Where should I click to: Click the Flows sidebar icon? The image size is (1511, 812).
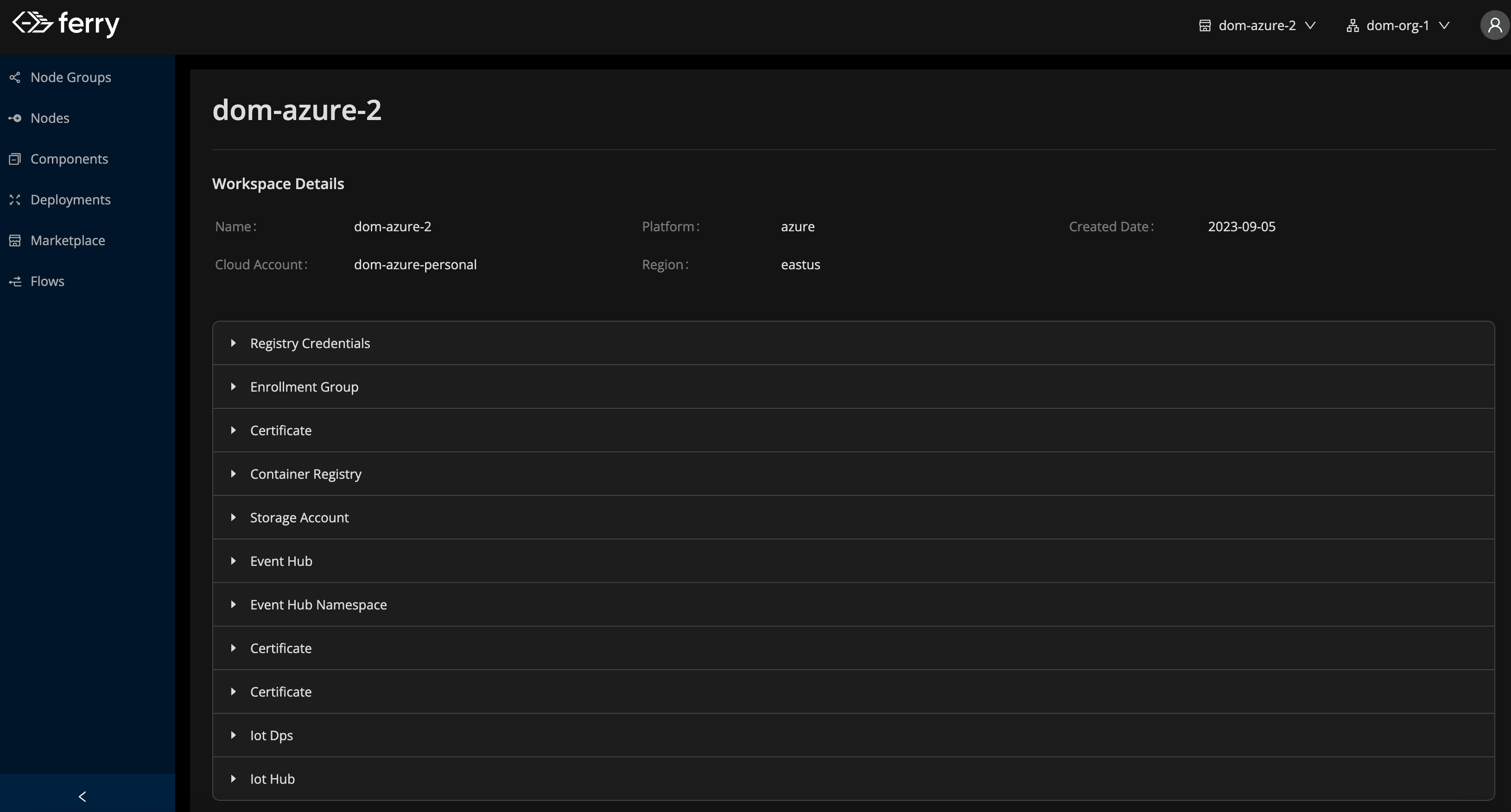click(x=15, y=281)
